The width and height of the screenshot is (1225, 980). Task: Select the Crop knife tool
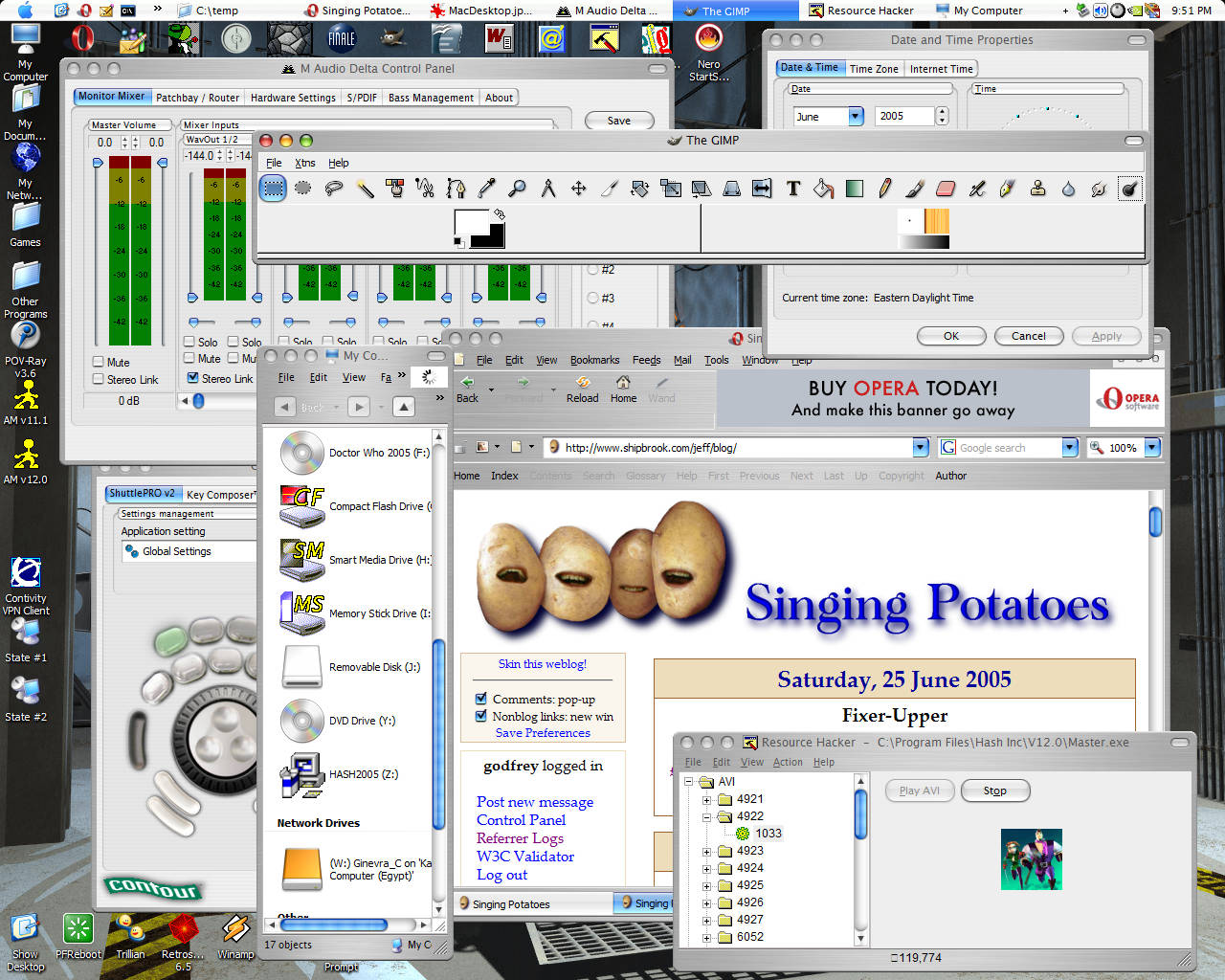(x=610, y=189)
